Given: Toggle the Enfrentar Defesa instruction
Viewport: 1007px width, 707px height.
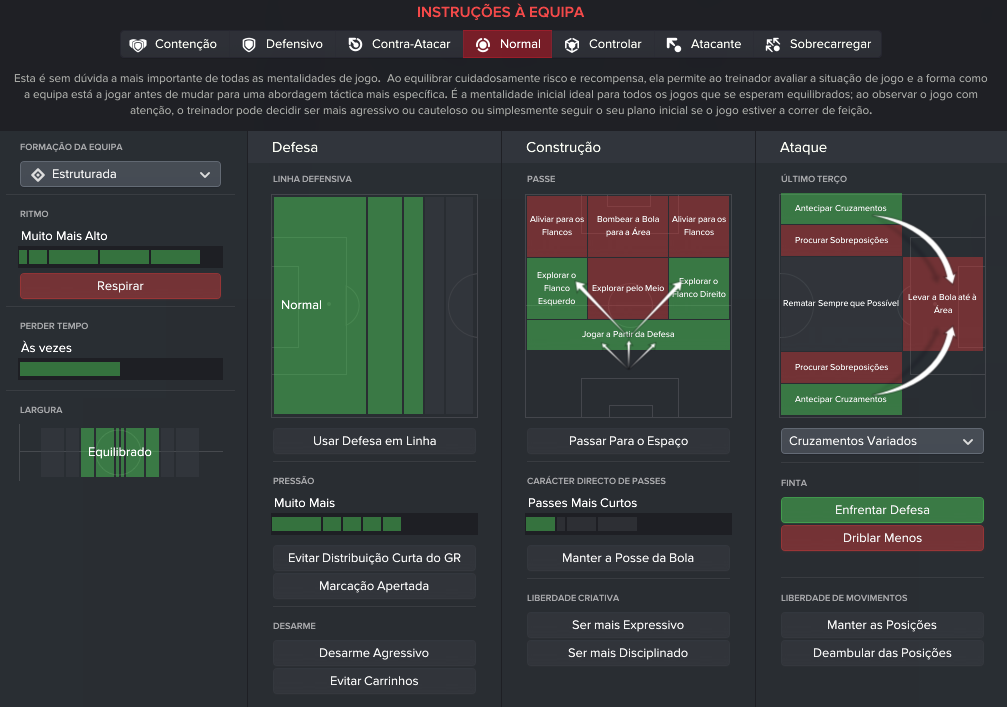Looking at the screenshot, I should tap(882, 510).
